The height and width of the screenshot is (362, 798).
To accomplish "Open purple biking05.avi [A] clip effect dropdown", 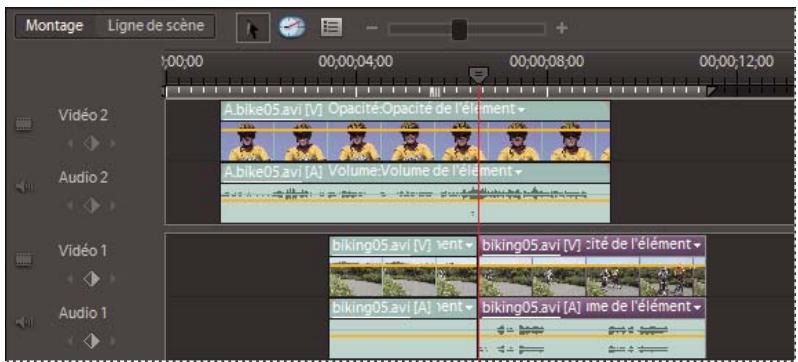I will (x=697, y=309).
